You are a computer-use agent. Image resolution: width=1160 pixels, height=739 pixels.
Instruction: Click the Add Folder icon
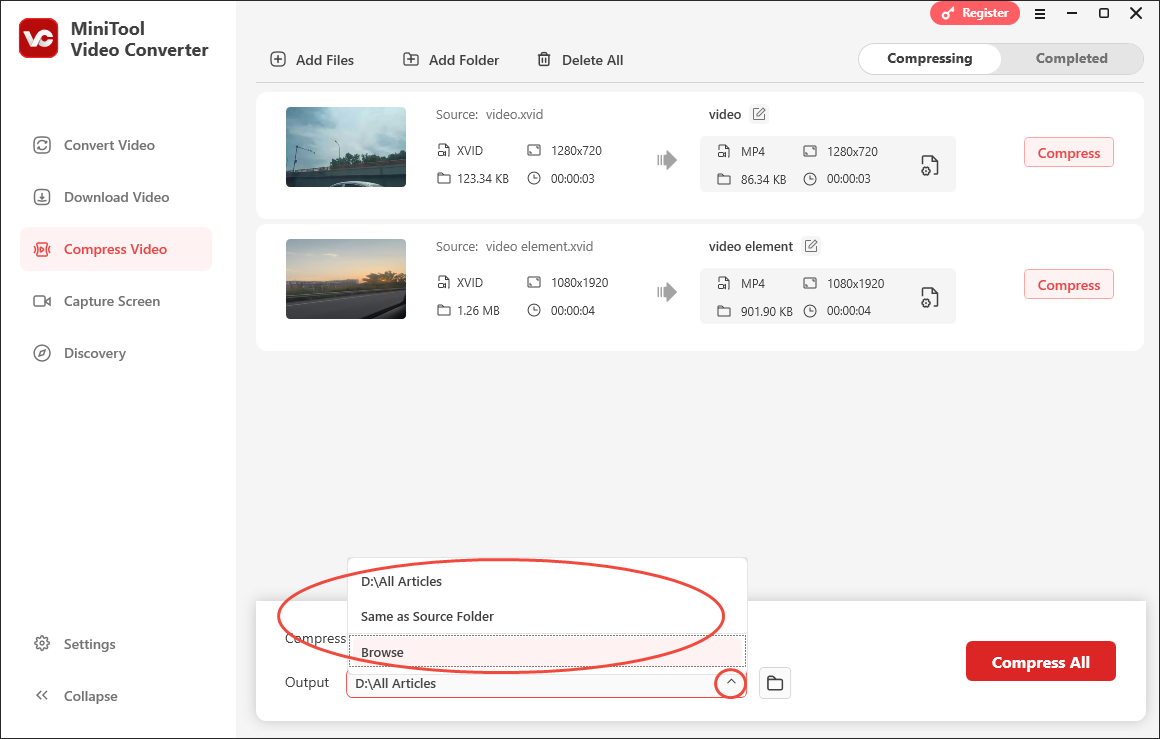click(411, 59)
